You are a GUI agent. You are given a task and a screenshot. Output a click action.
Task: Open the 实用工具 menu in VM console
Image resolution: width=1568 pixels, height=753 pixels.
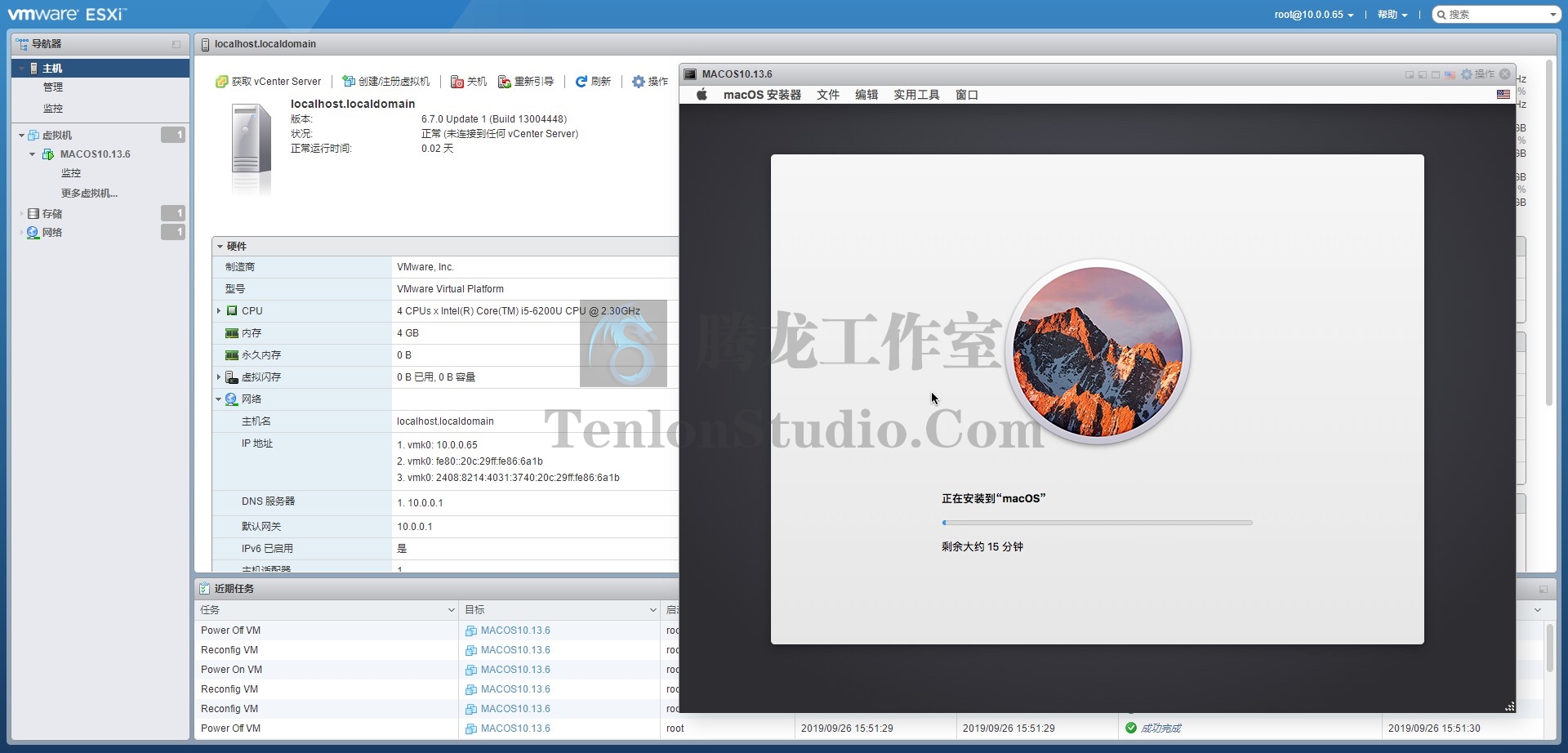click(916, 95)
